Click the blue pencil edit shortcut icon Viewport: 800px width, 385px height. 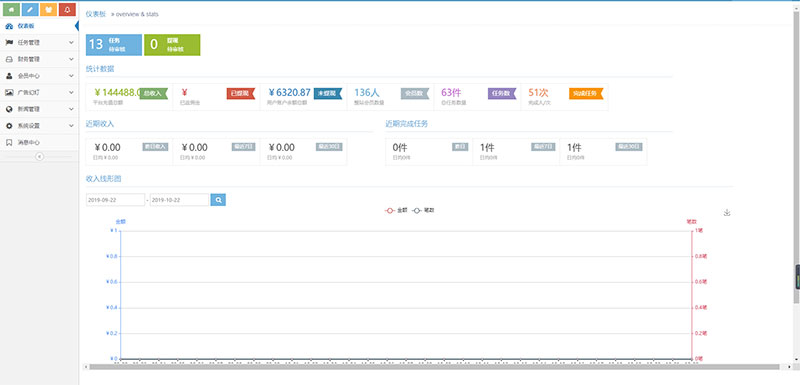coord(30,9)
